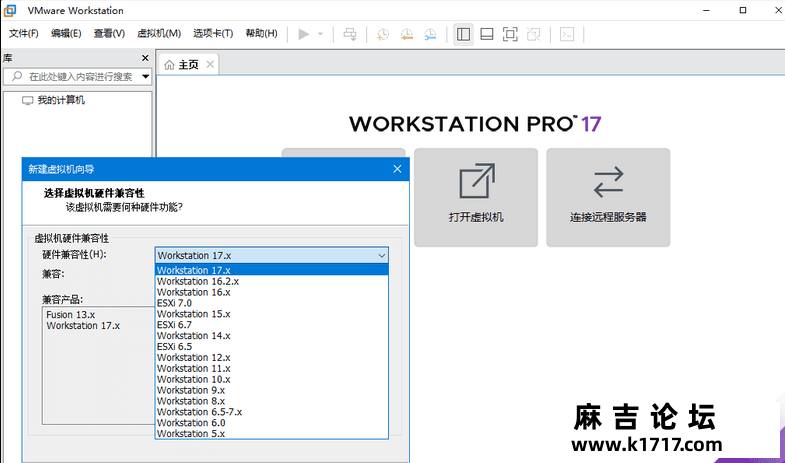This screenshot has width=785, height=463.
Task: Select Workstation 17.x in the dropdown list
Action: tap(272, 270)
